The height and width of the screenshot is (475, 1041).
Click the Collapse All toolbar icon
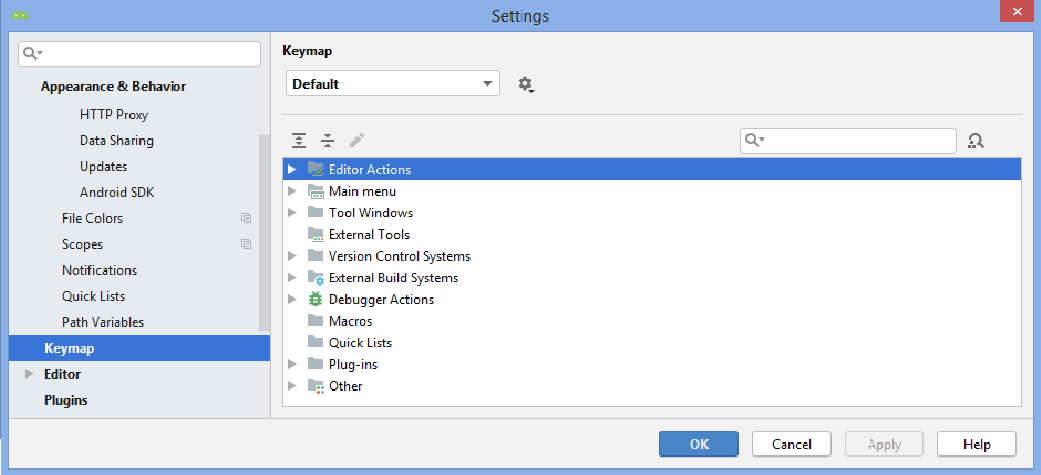tap(327, 141)
